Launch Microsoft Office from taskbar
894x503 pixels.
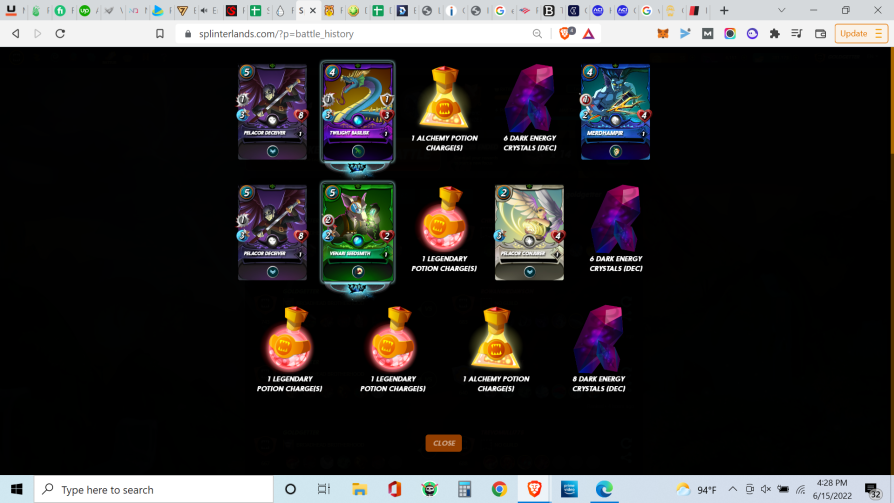point(395,489)
